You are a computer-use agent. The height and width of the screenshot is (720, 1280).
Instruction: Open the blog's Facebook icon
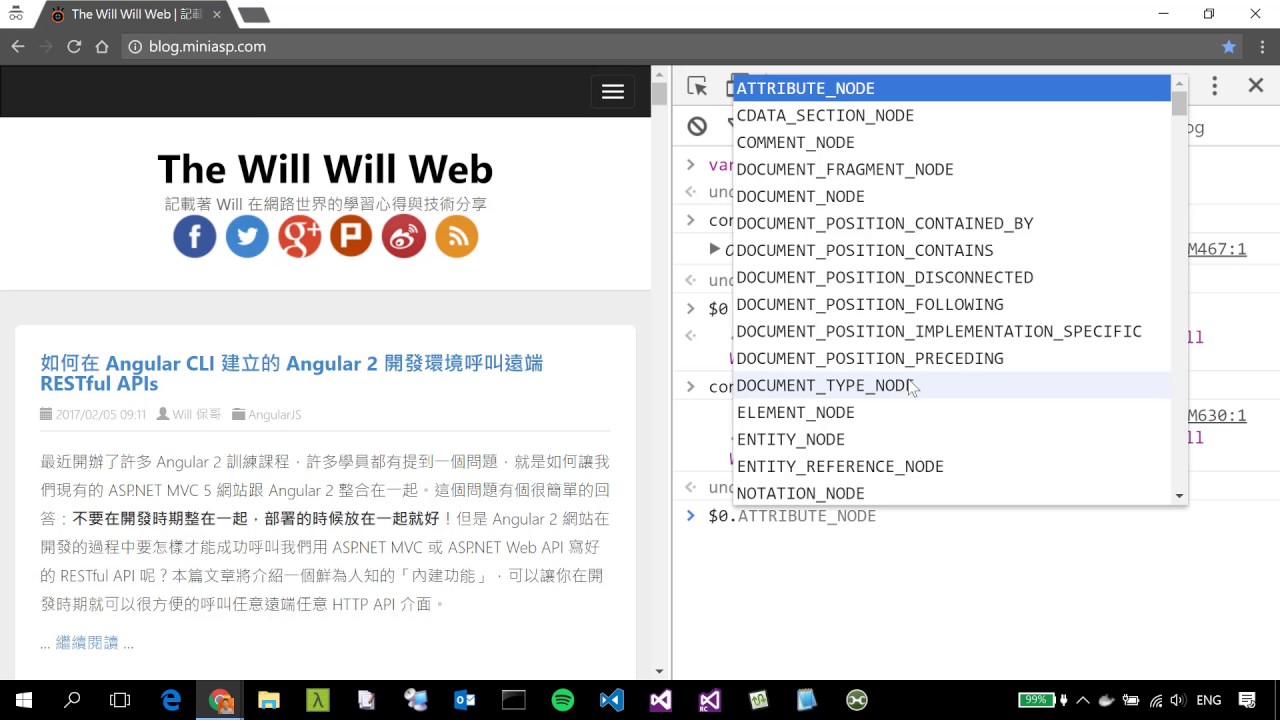point(194,237)
